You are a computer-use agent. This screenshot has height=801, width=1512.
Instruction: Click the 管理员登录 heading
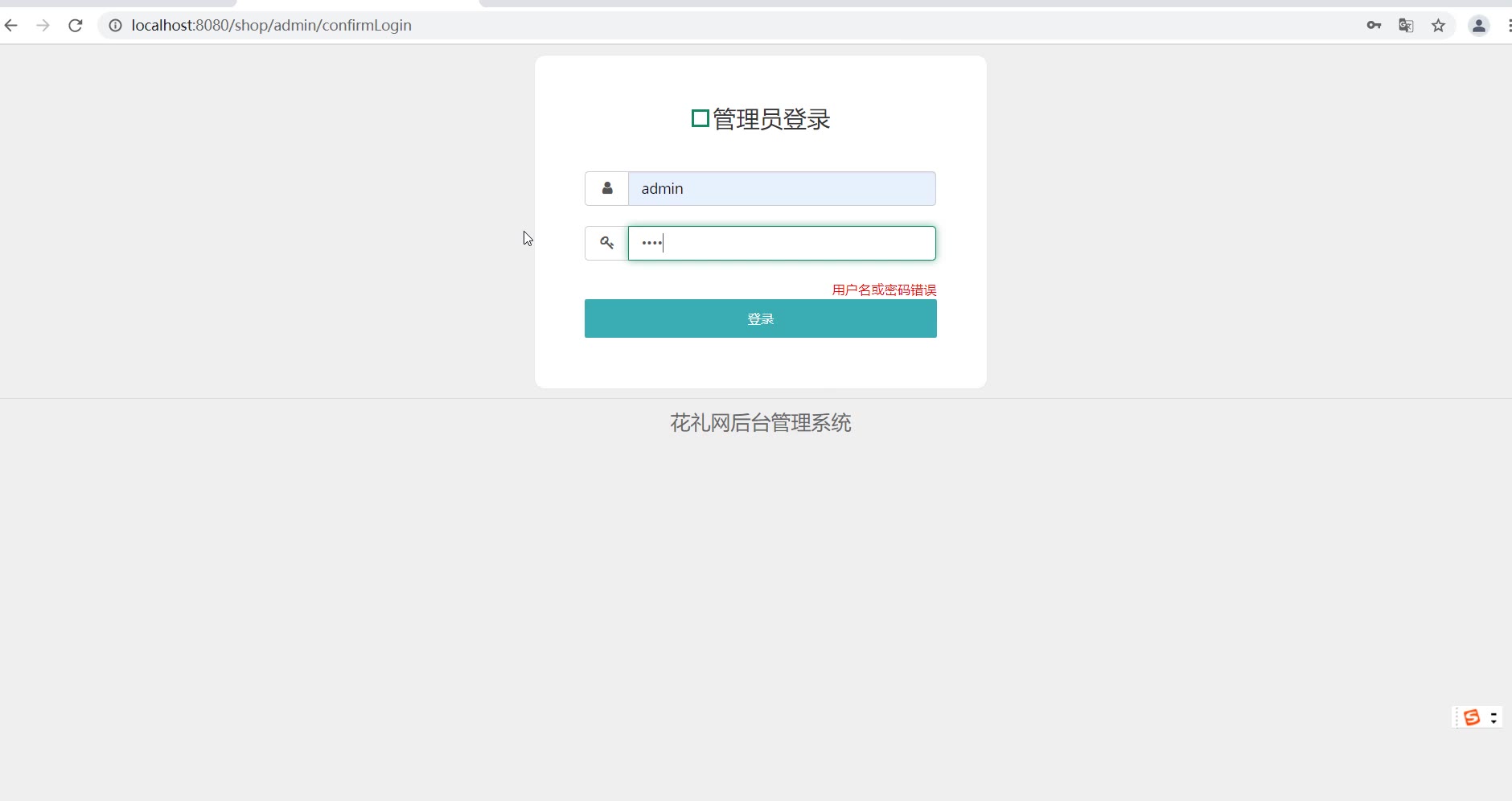771,119
